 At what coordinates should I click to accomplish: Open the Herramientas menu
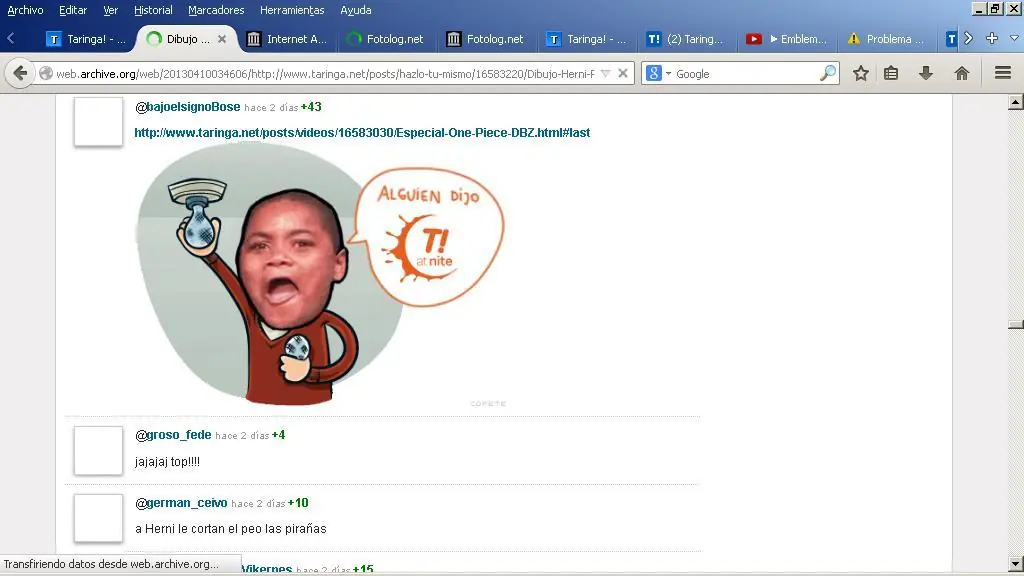(292, 10)
